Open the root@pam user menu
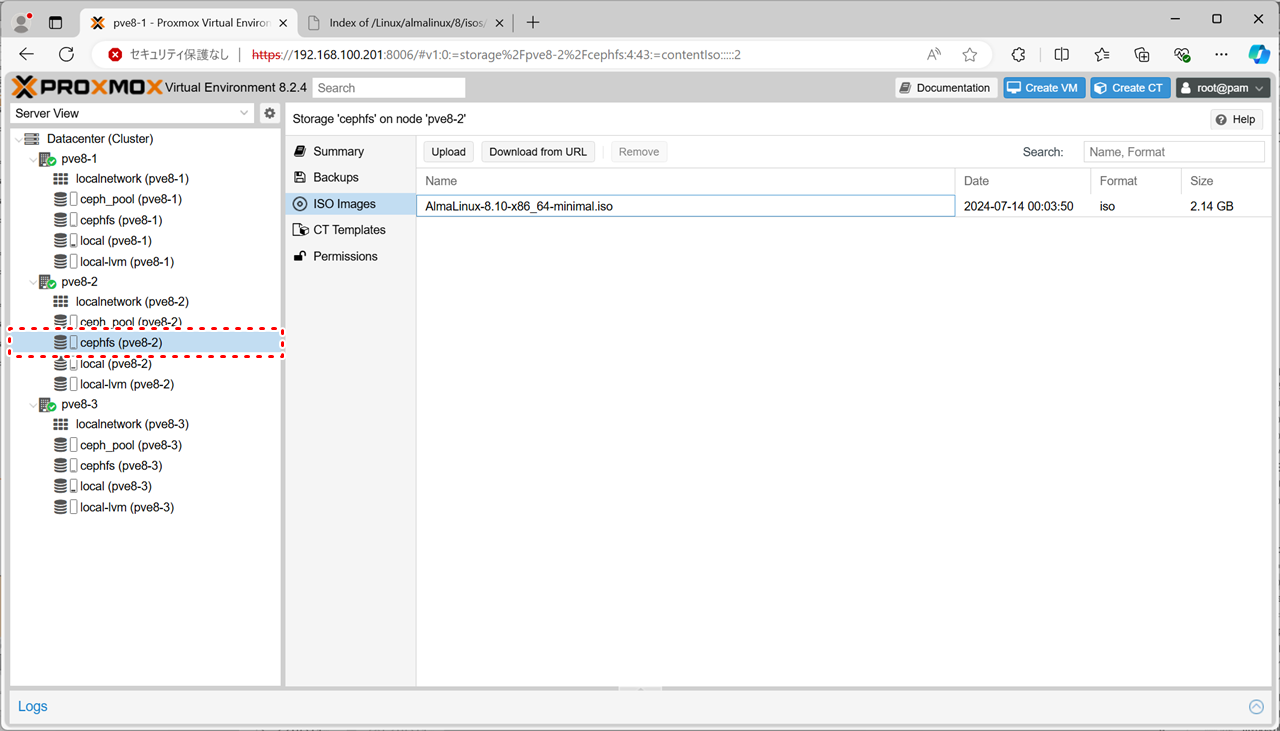The image size is (1280, 731). (1222, 88)
